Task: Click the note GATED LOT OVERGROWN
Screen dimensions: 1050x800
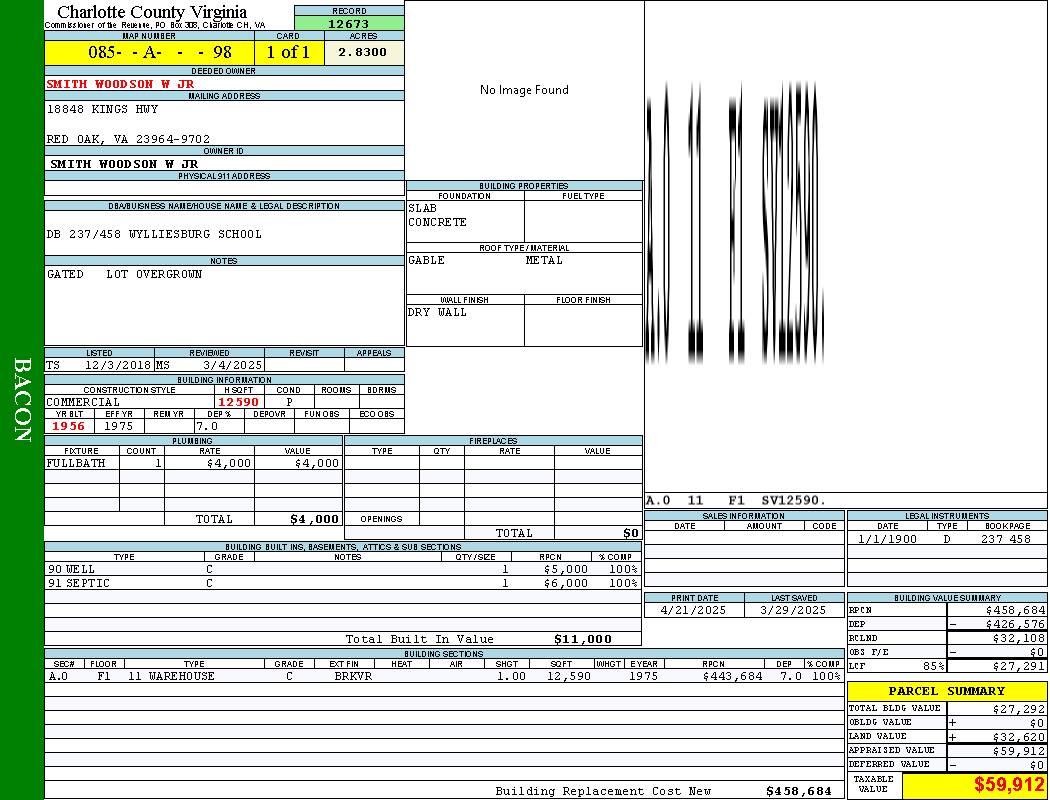Action: pyautogui.click(x=124, y=274)
